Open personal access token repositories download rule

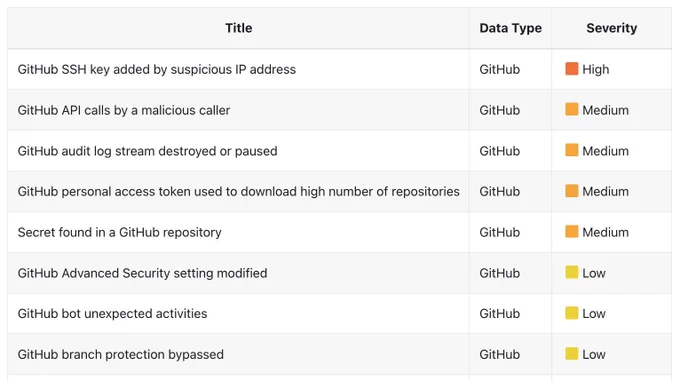tap(239, 192)
